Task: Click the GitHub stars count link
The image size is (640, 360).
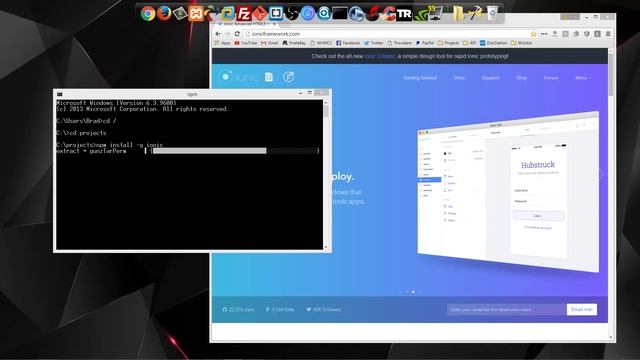Action: click(x=238, y=309)
